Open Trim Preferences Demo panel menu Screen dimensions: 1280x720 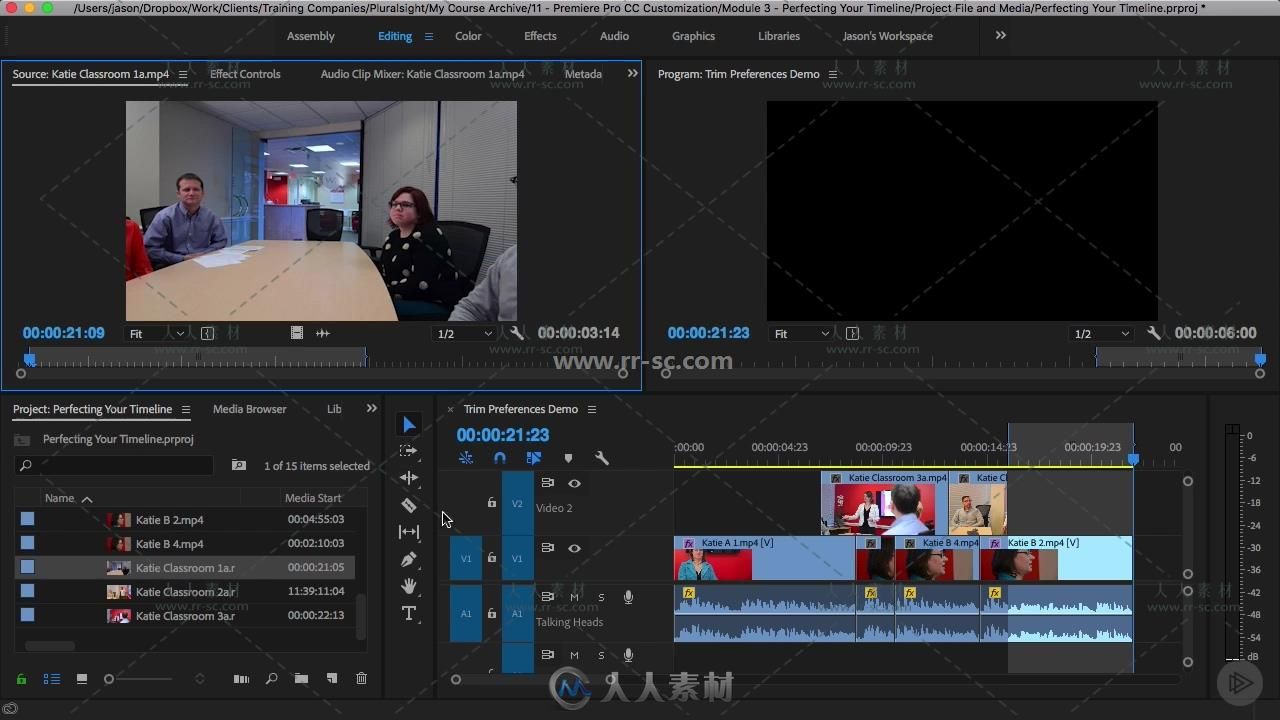pyautogui.click(x=591, y=409)
